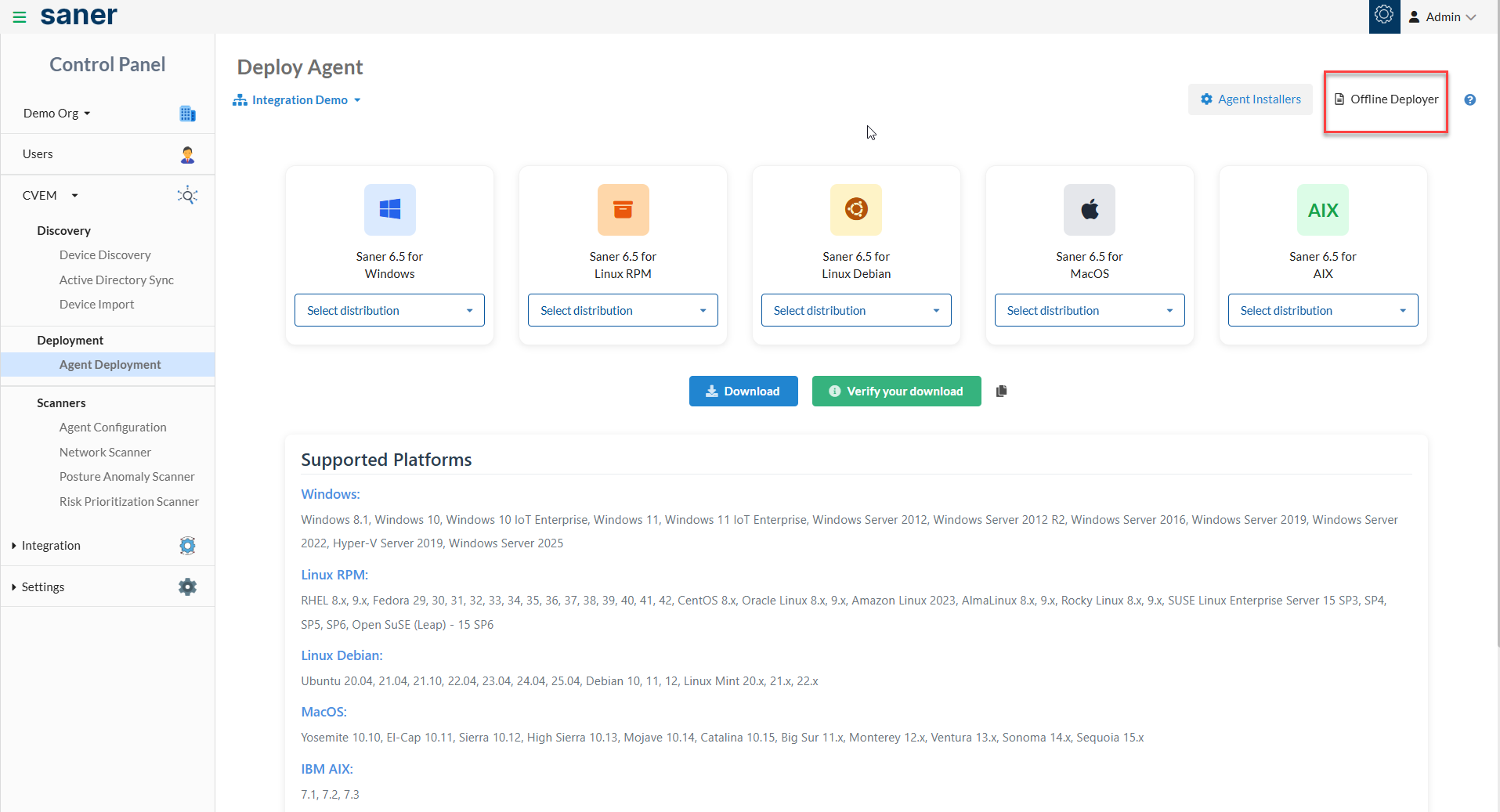1500x812 pixels.
Task: Select the AIX platform icon
Action: pos(1323,210)
